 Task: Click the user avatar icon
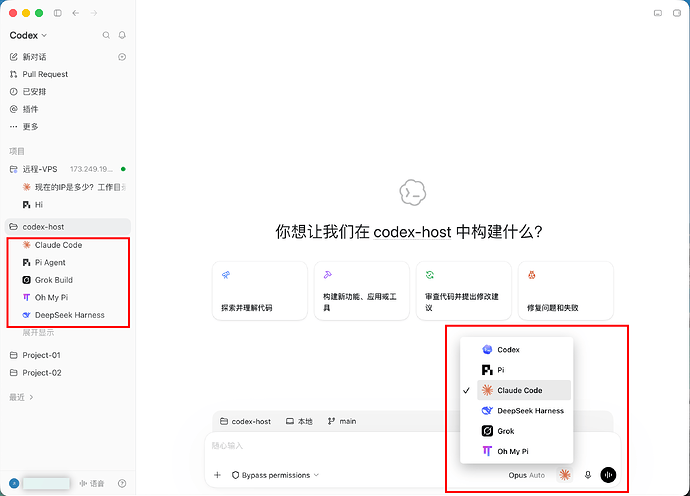(x=15, y=484)
